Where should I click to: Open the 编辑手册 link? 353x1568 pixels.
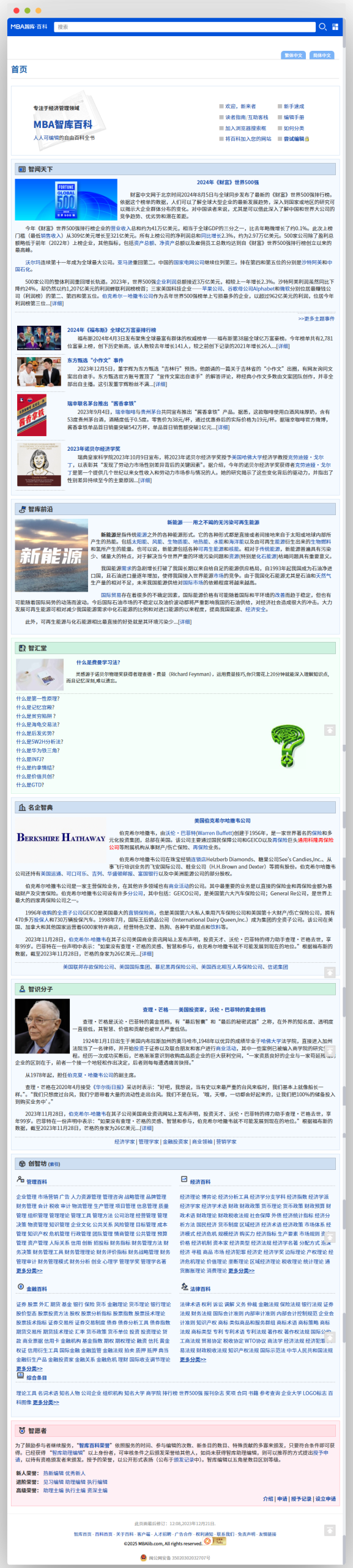tap(294, 117)
